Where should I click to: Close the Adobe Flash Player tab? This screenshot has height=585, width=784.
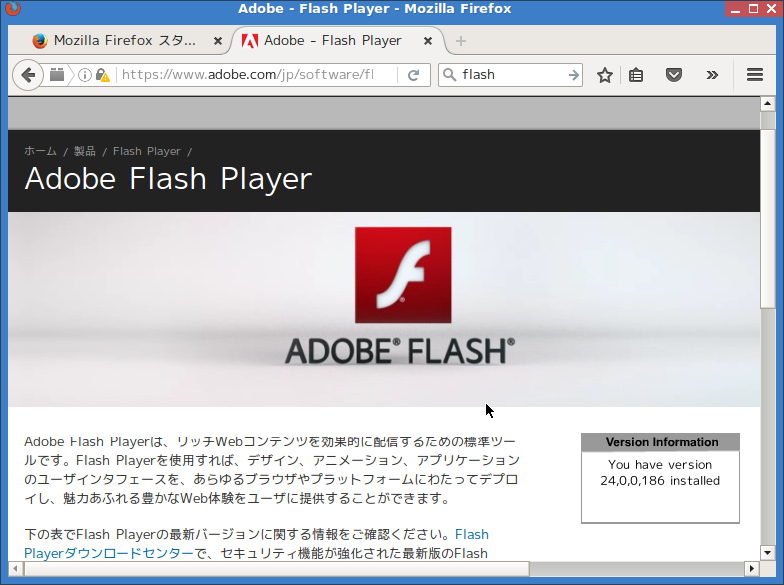point(428,41)
